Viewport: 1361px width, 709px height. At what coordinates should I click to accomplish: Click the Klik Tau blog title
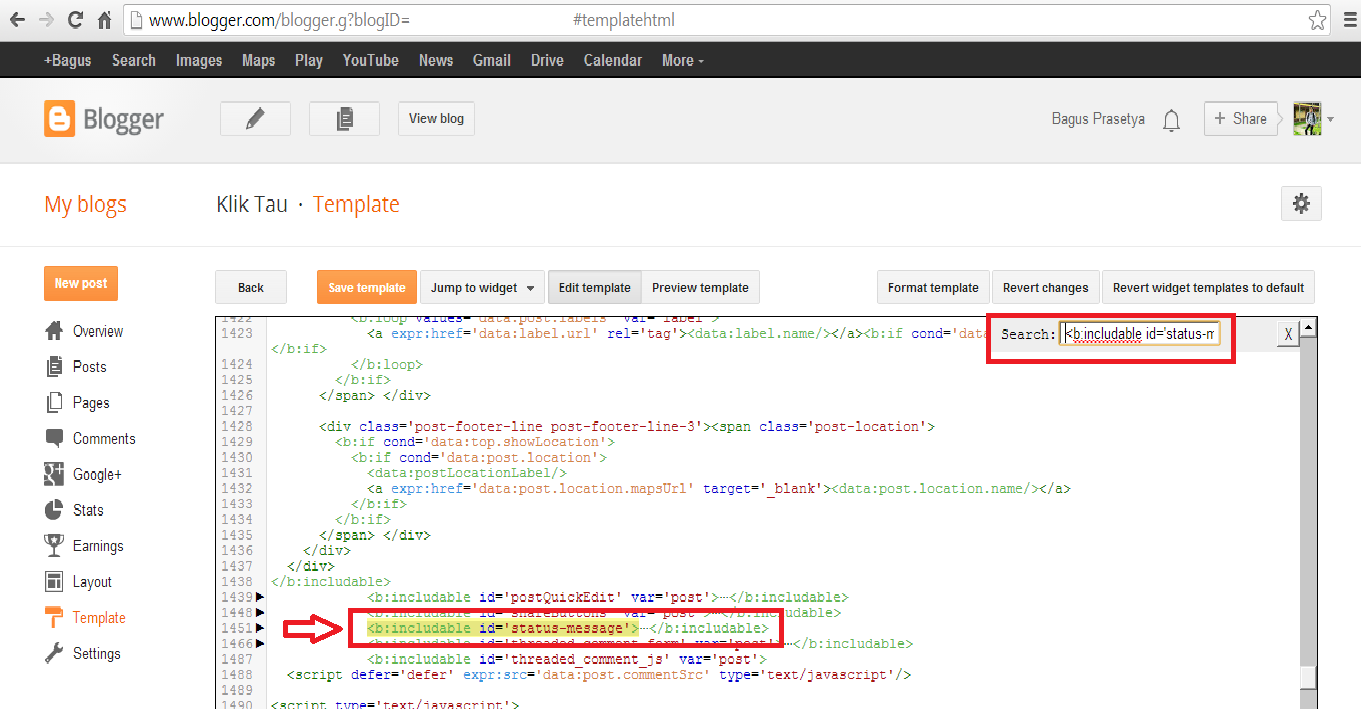[x=252, y=205]
